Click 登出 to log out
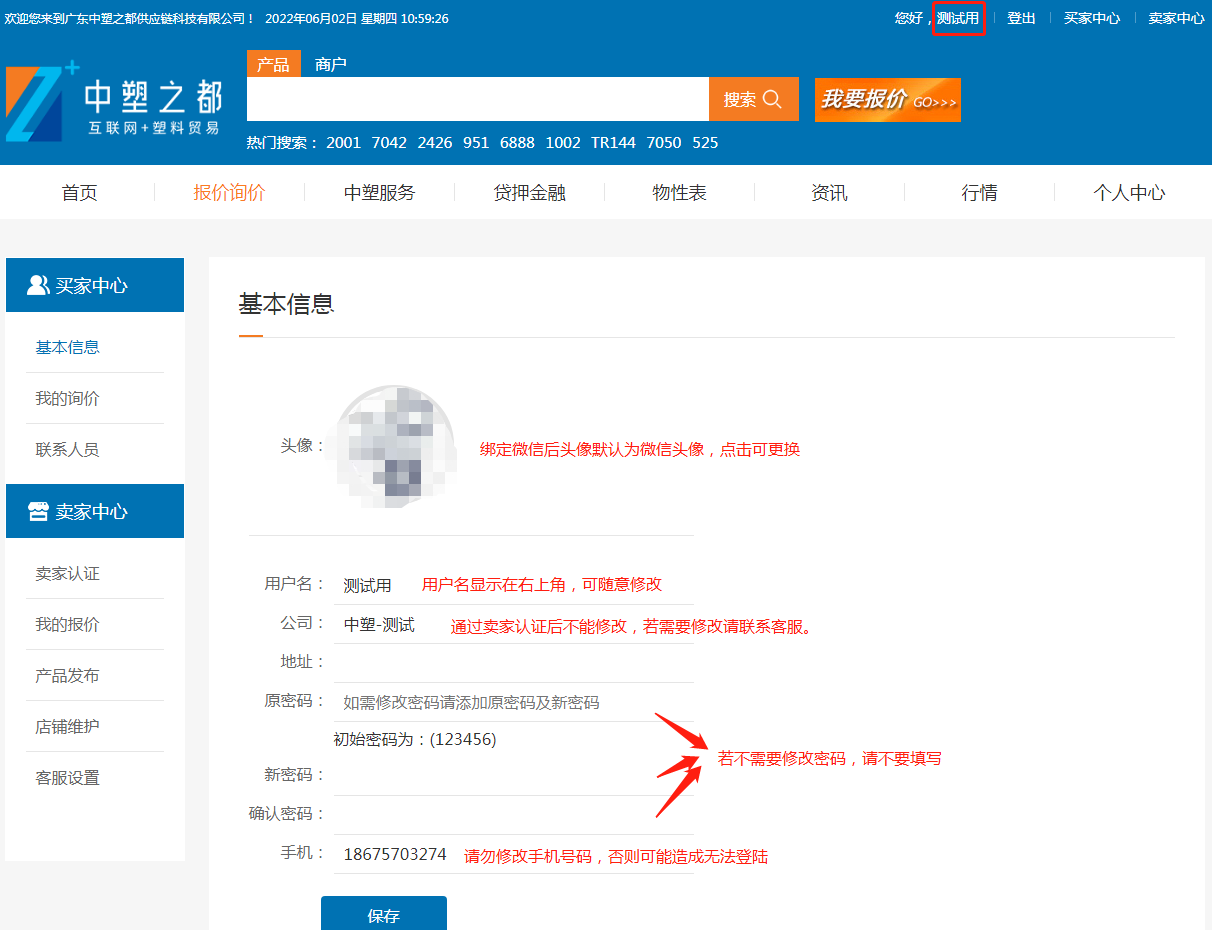The width and height of the screenshot is (1212, 930). point(1021,18)
